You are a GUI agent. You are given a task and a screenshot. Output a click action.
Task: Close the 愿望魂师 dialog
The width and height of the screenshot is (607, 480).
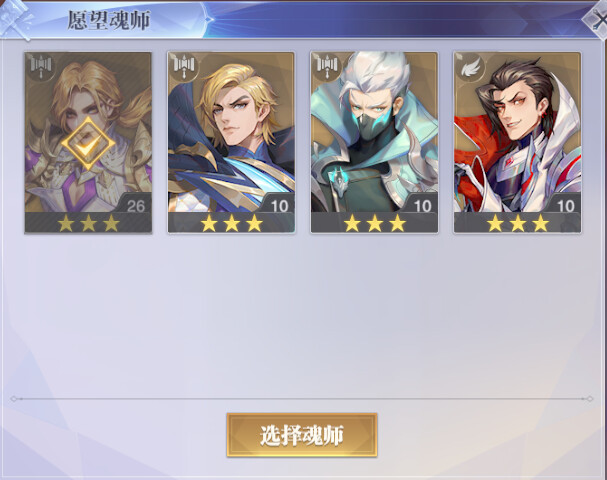596,20
